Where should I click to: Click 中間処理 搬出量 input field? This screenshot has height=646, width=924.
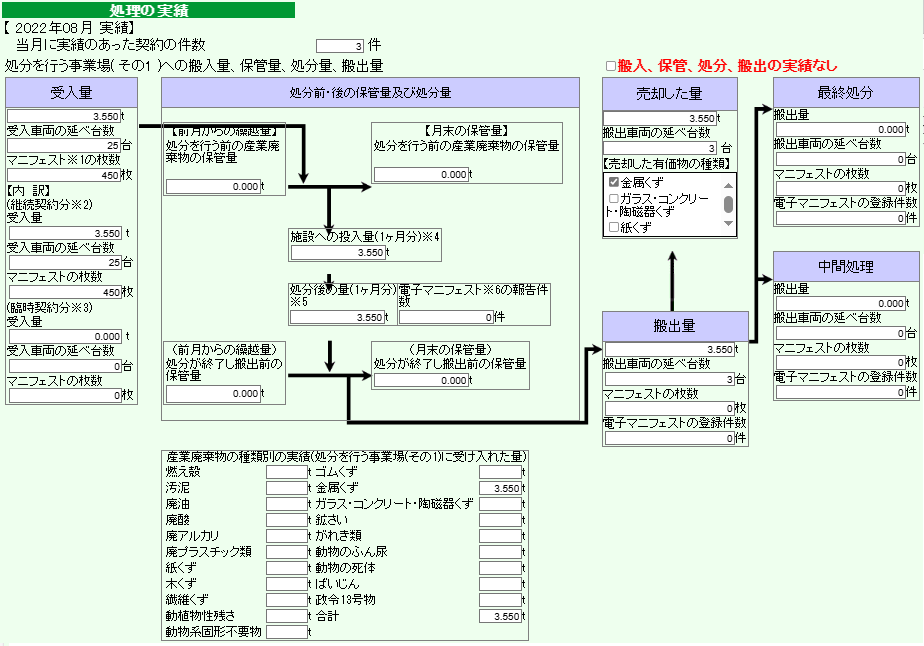(x=841, y=304)
